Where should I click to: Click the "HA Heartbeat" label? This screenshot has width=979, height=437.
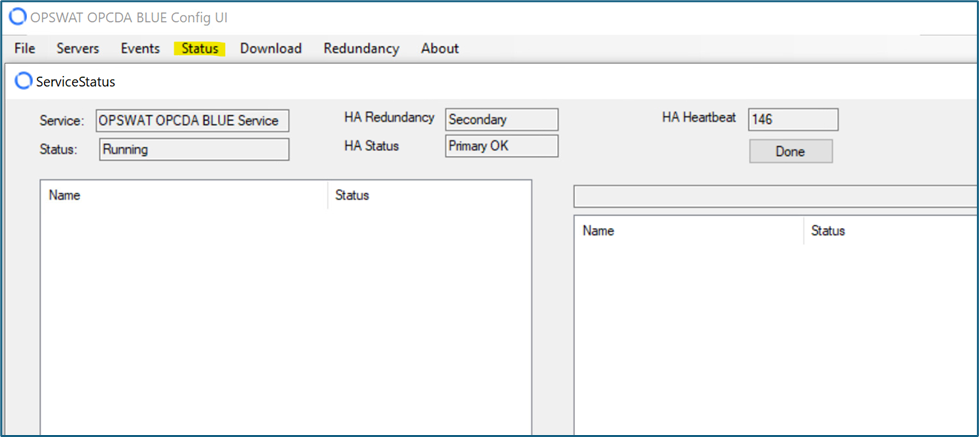point(699,117)
